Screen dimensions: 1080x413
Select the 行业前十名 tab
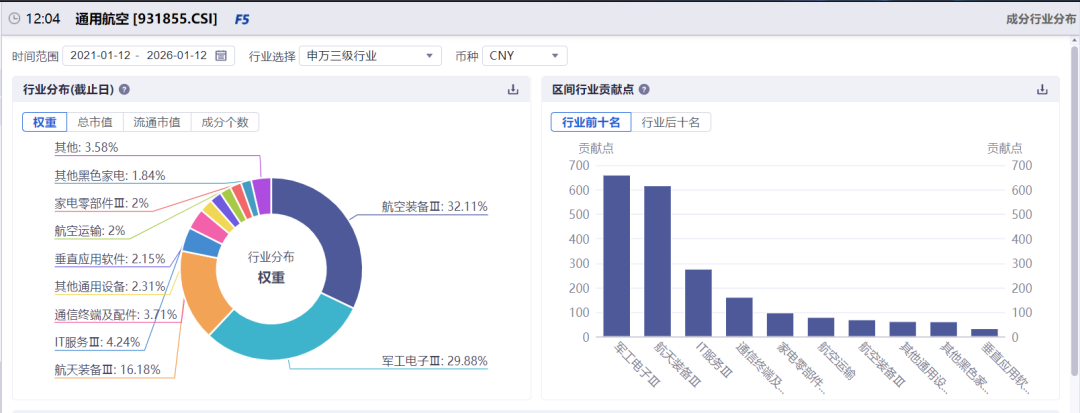tap(590, 122)
